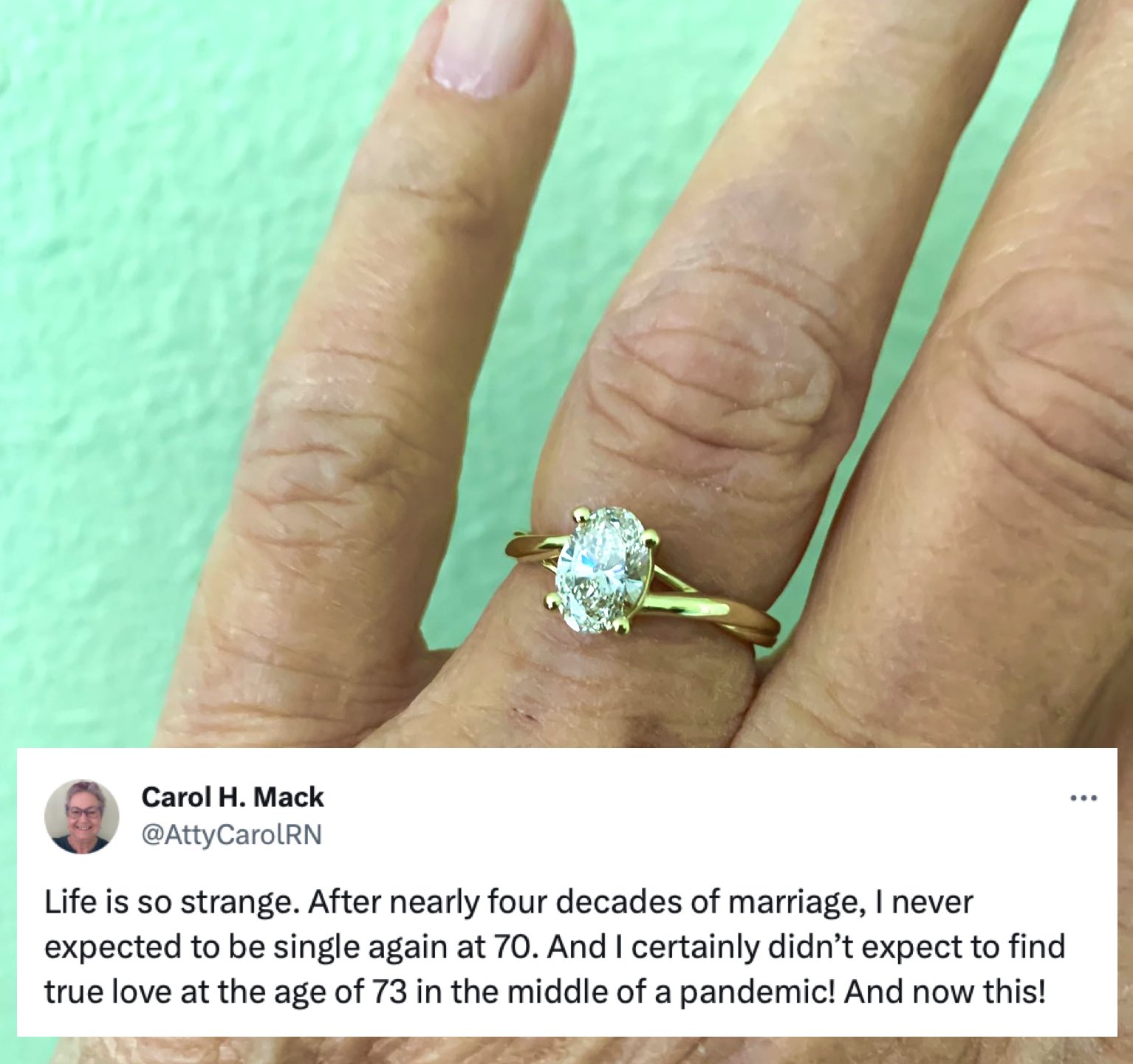Open the tweet's three-dot more options menu
The height and width of the screenshot is (1064, 1133).
click(x=1084, y=798)
